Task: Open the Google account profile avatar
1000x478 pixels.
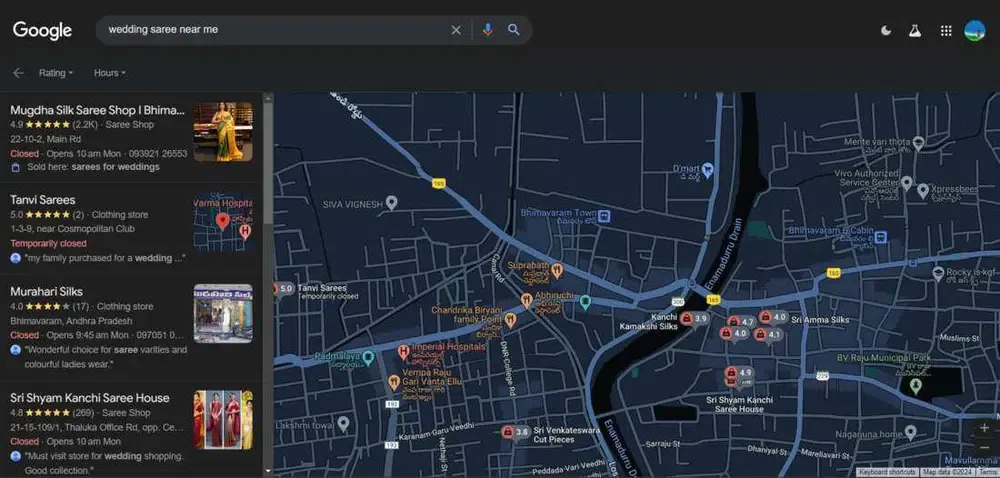Action: point(974,31)
